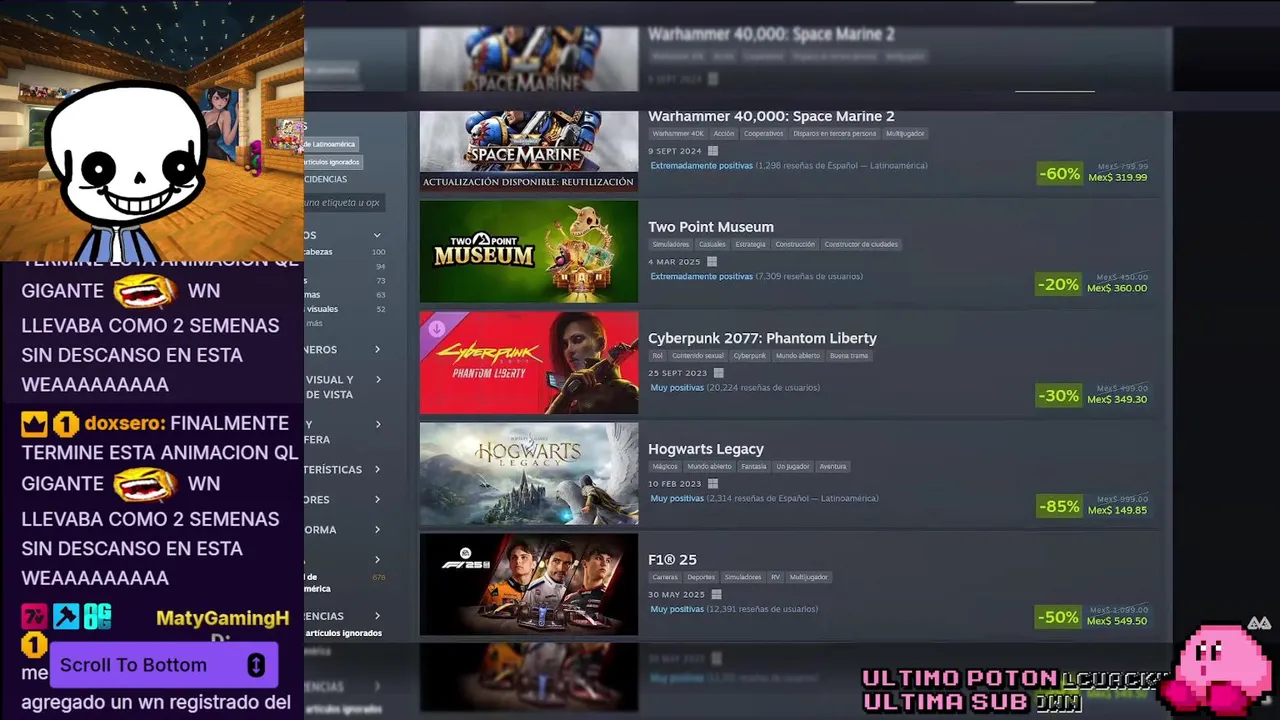Expand the section ending in 'ORES'
This screenshot has width=1280, height=720.
pos(377,499)
